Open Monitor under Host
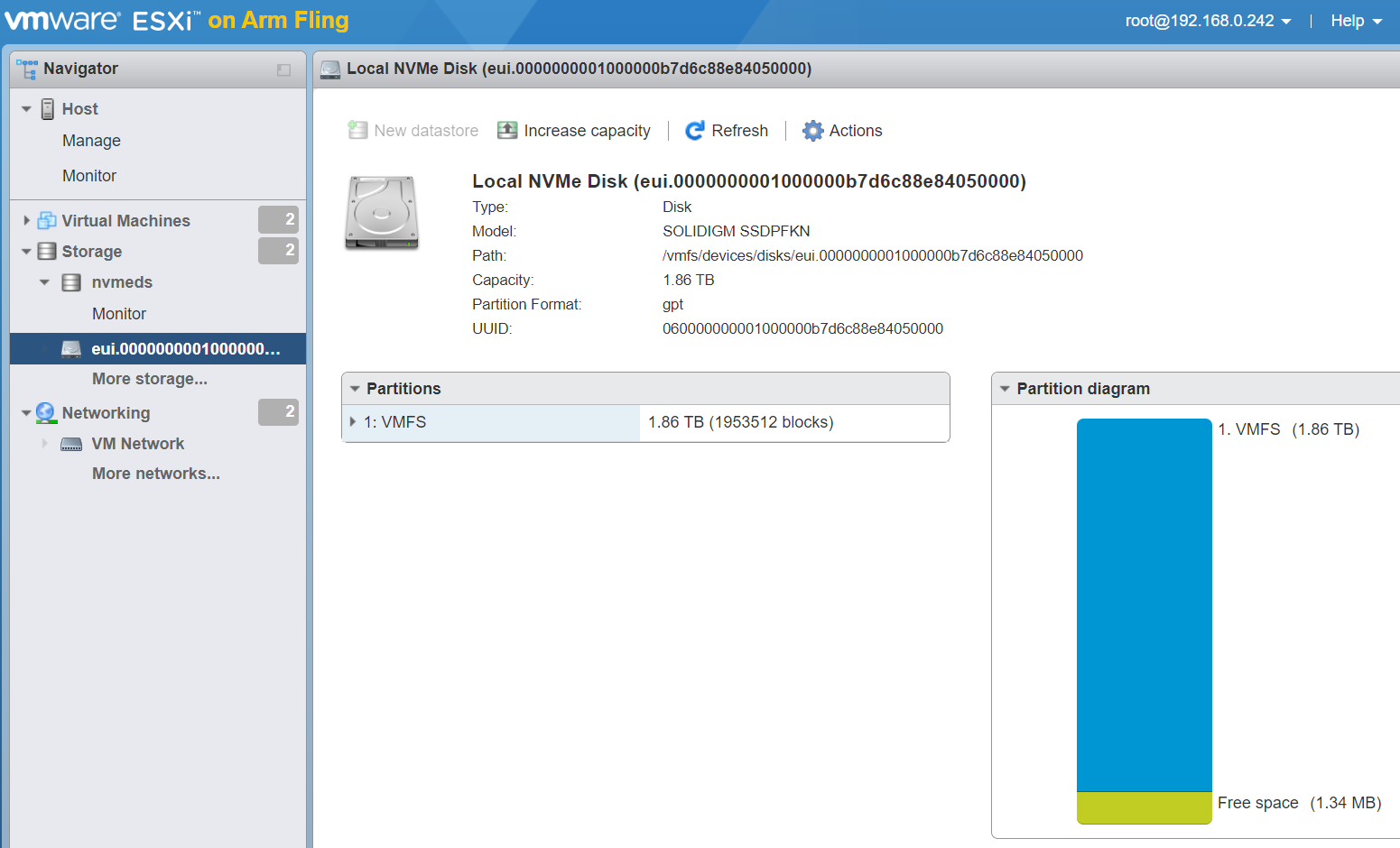Viewport: 1400px width, 848px height. click(89, 176)
